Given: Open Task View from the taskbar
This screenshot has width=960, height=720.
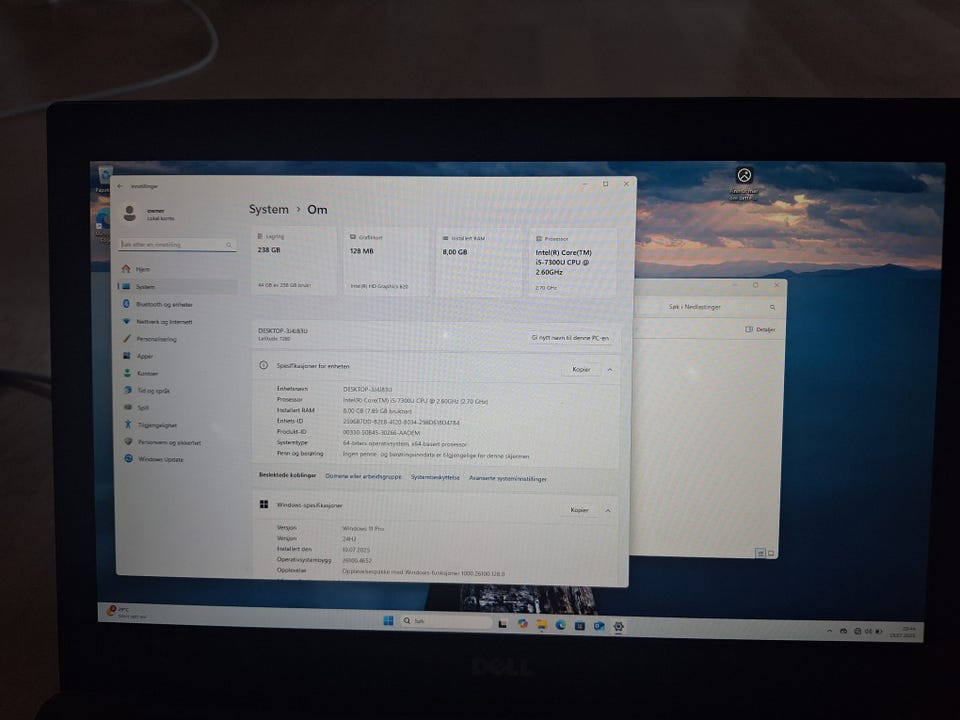Looking at the screenshot, I should coord(502,624).
